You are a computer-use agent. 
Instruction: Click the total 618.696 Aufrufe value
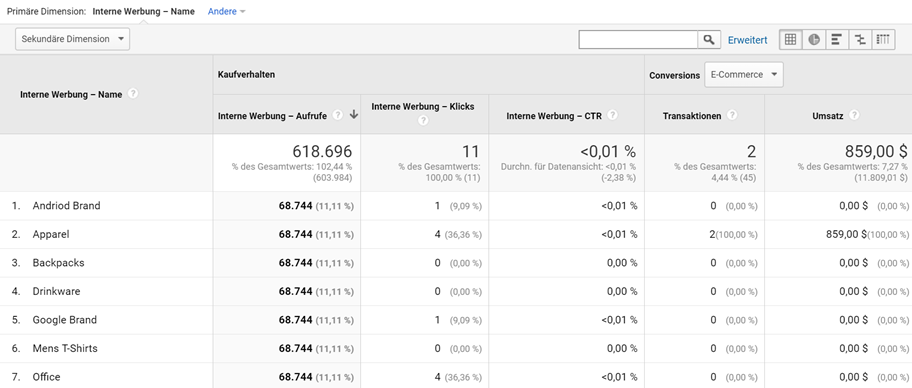[x=322, y=151]
